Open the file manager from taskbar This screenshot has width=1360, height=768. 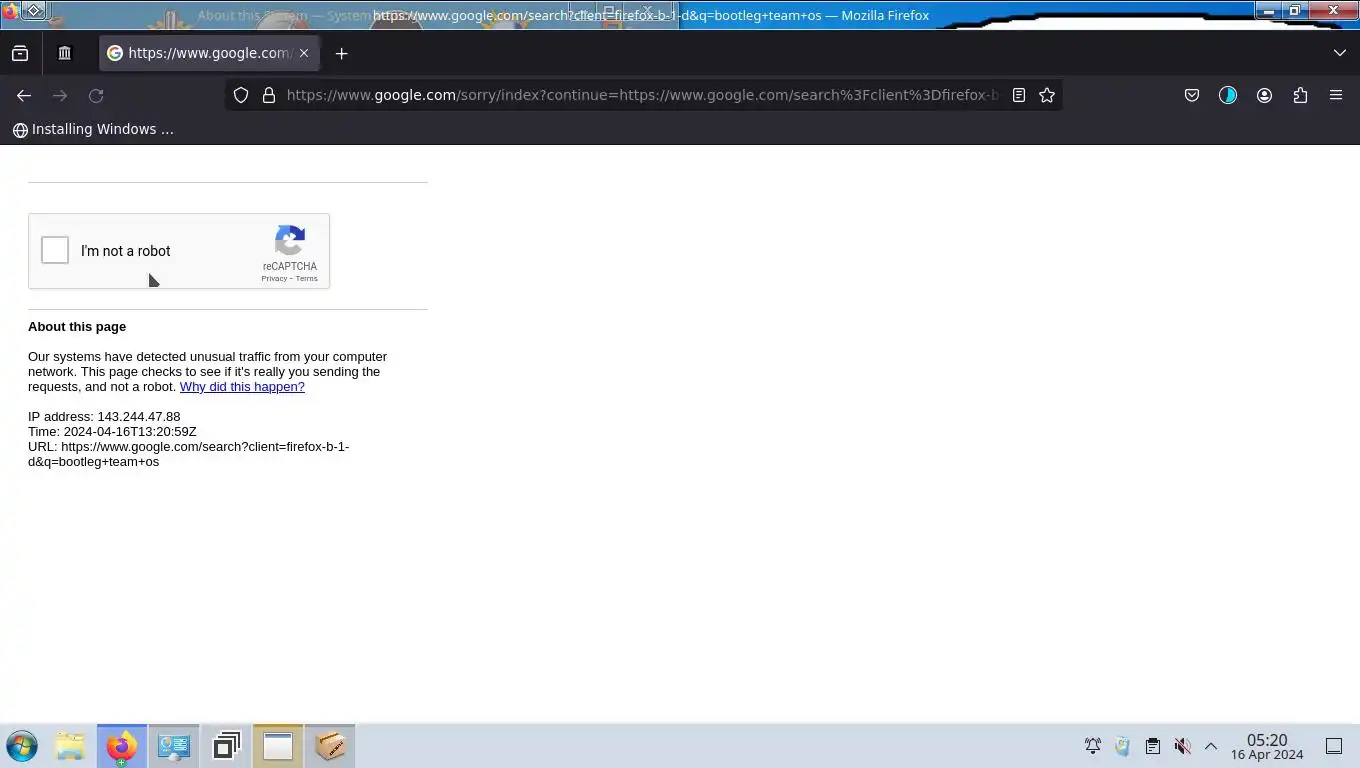point(70,746)
